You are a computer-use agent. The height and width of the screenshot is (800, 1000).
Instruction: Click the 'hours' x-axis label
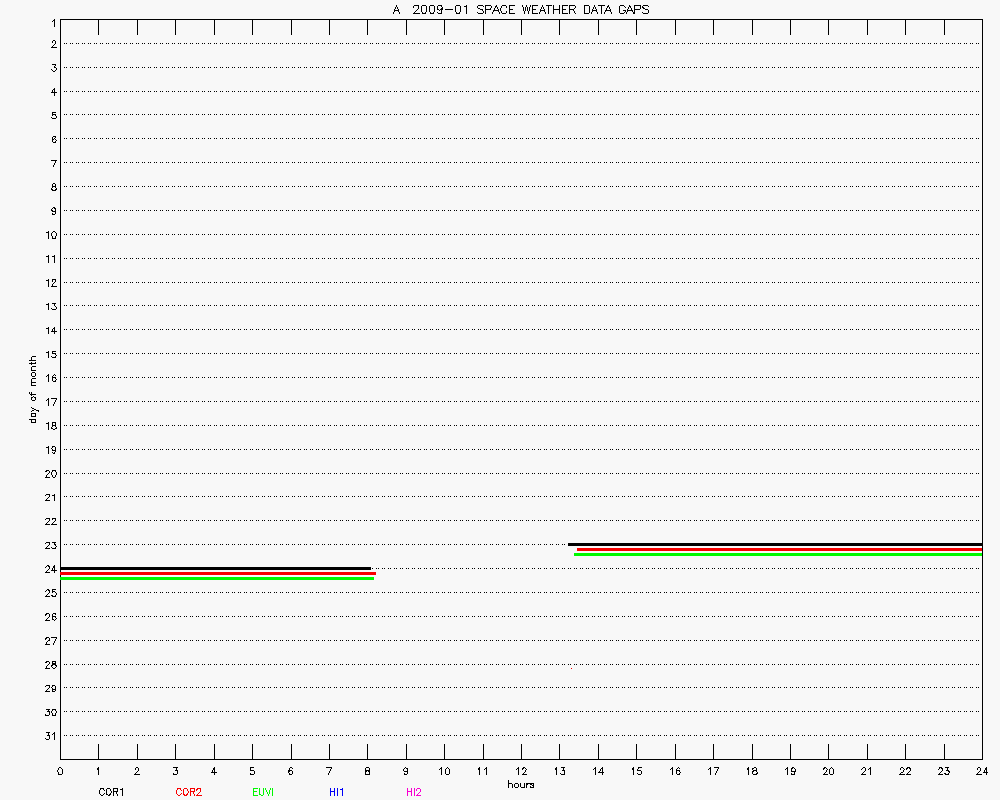click(x=521, y=784)
